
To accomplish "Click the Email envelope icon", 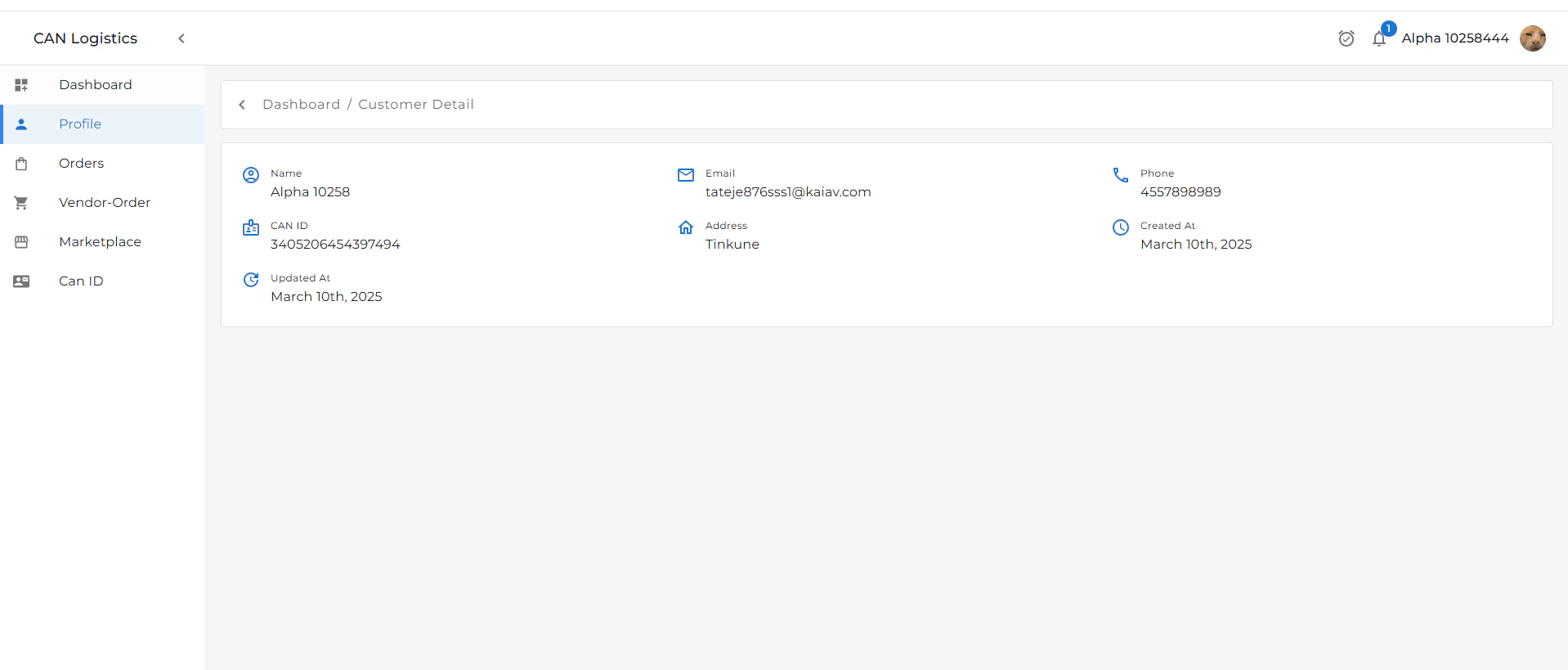I will (686, 175).
